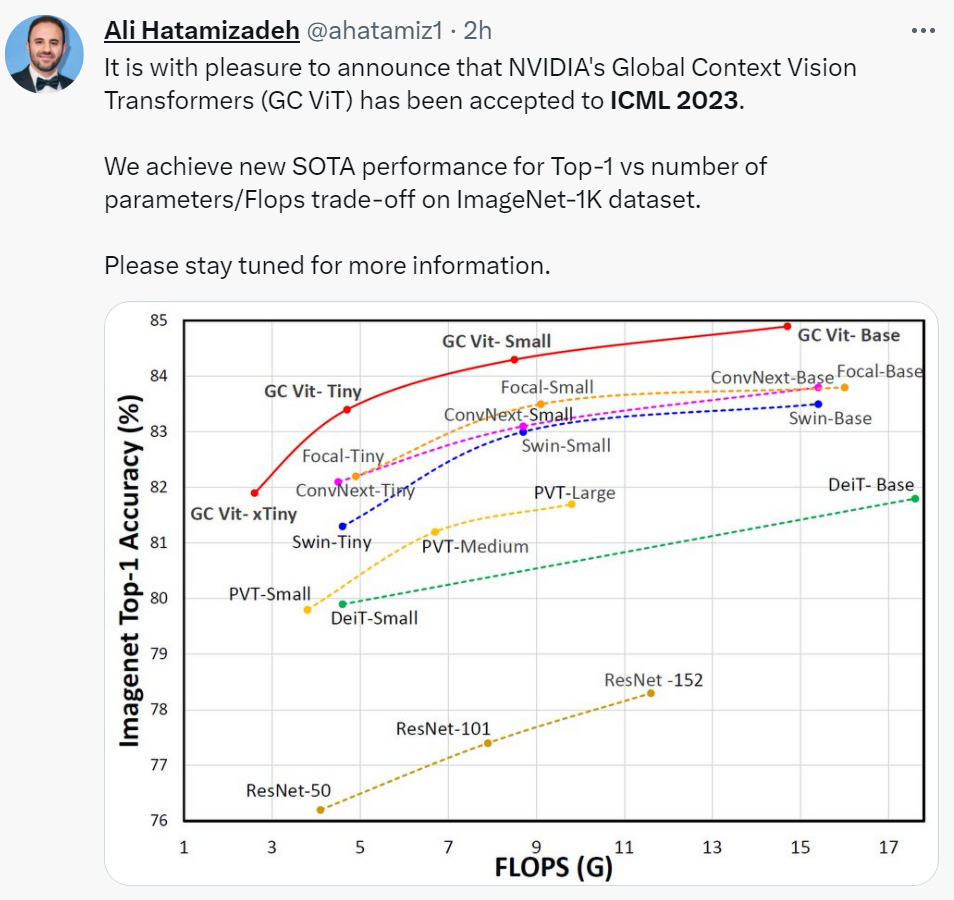Click the green DeiT- Base data point

[x=915, y=498]
